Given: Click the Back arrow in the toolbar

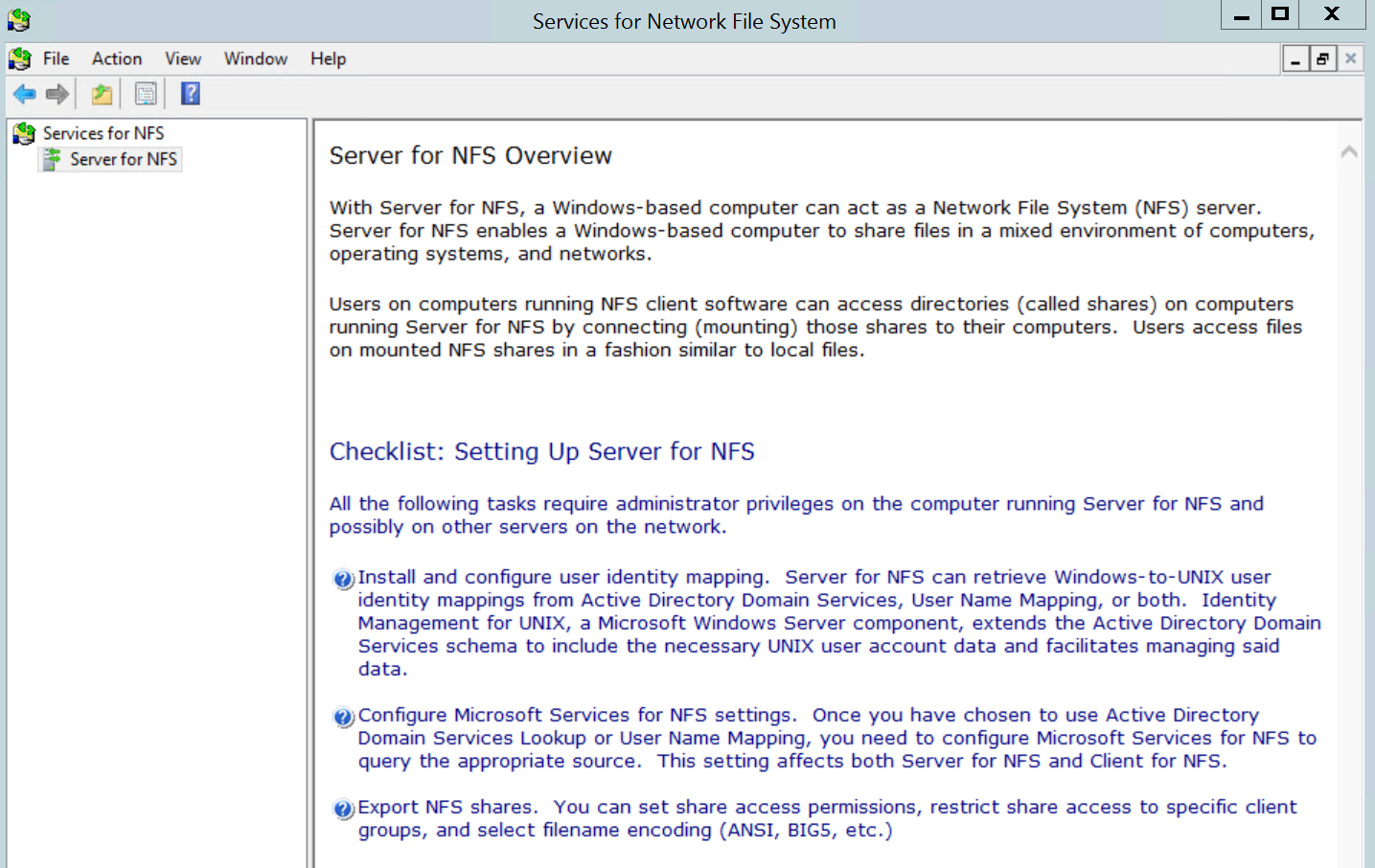Looking at the screenshot, I should 24,94.
